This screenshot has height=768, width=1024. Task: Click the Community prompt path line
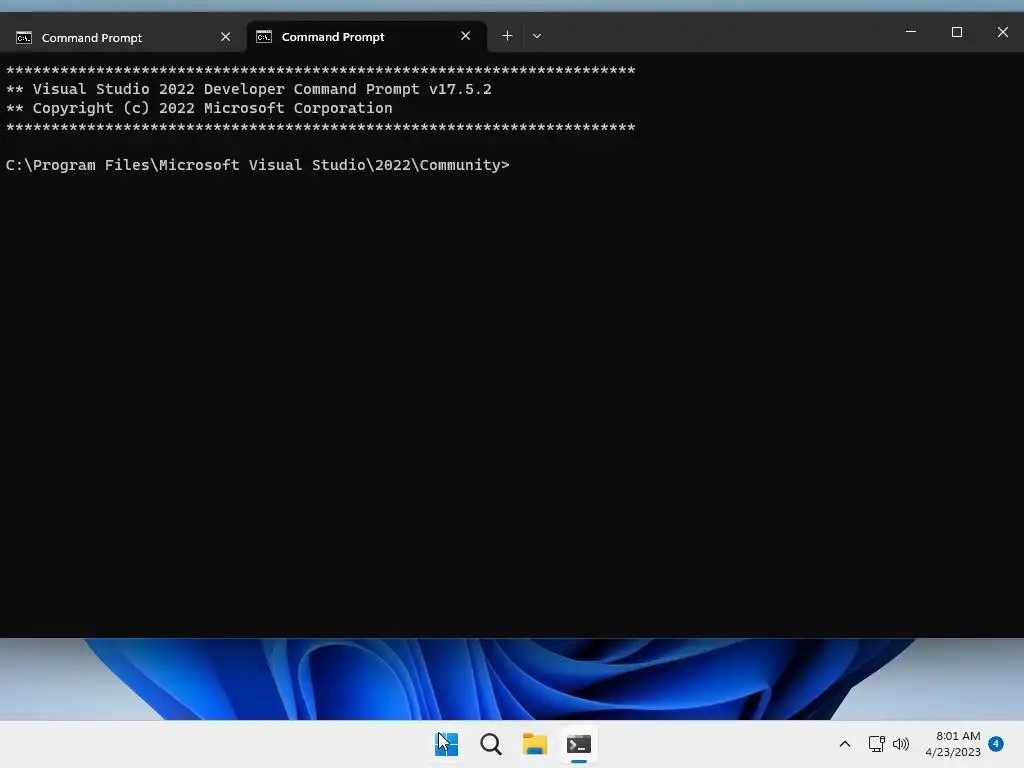tap(257, 165)
